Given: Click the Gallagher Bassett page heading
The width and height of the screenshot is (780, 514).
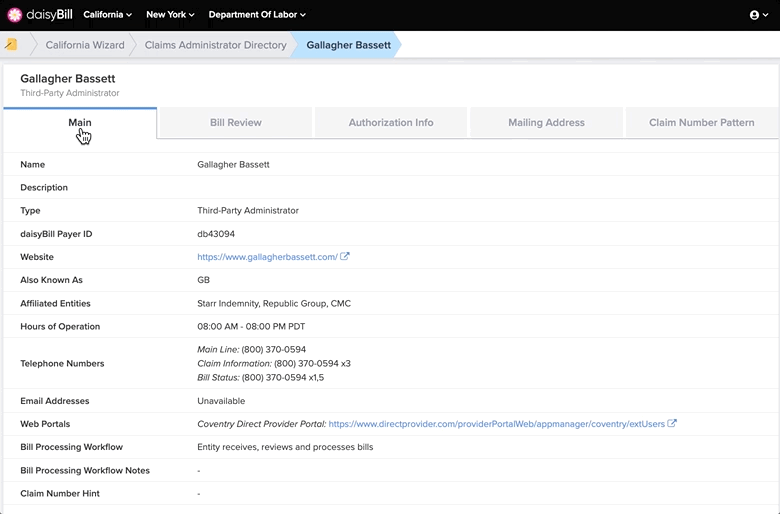Looking at the screenshot, I should 68,79.
